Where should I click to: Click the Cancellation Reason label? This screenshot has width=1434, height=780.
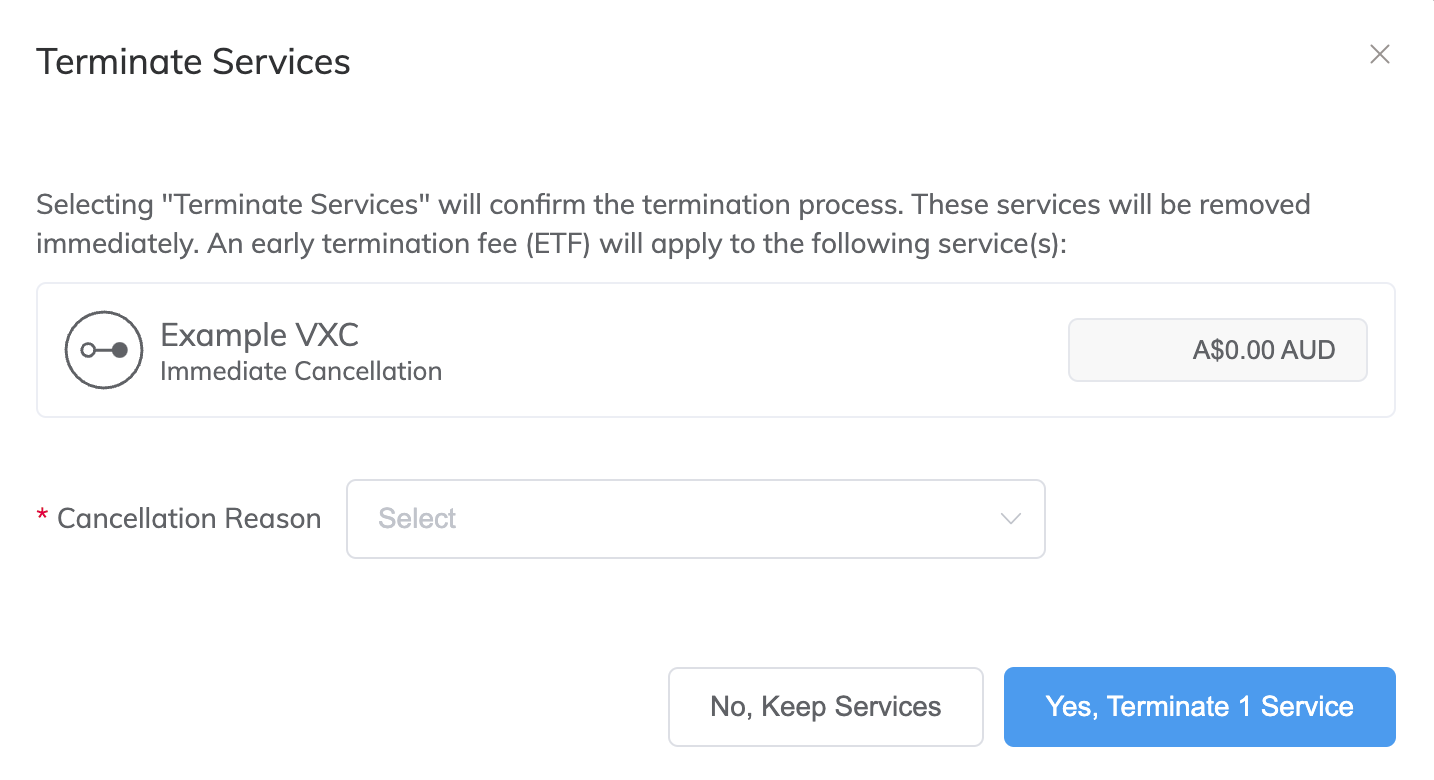[189, 518]
